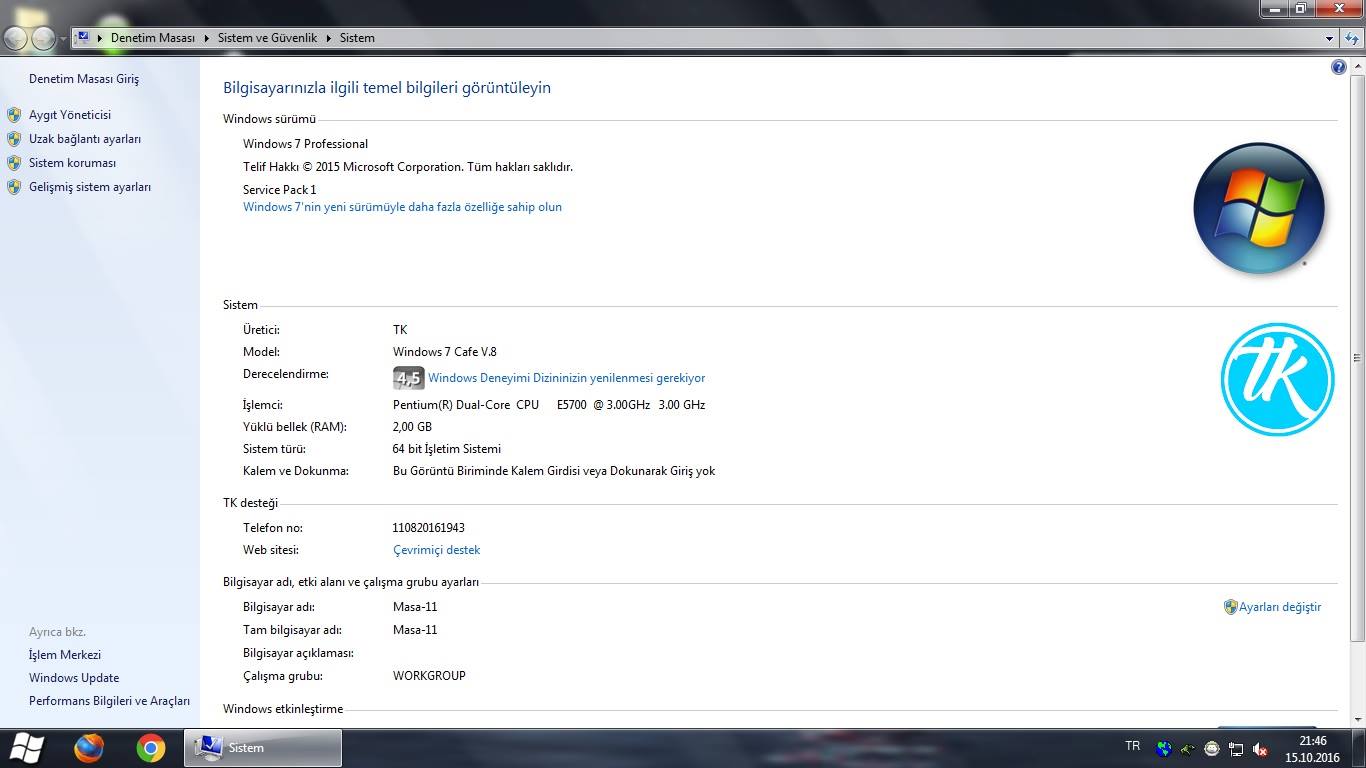Open the Windows Start menu orb
The width and height of the screenshot is (1366, 768).
[26, 748]
